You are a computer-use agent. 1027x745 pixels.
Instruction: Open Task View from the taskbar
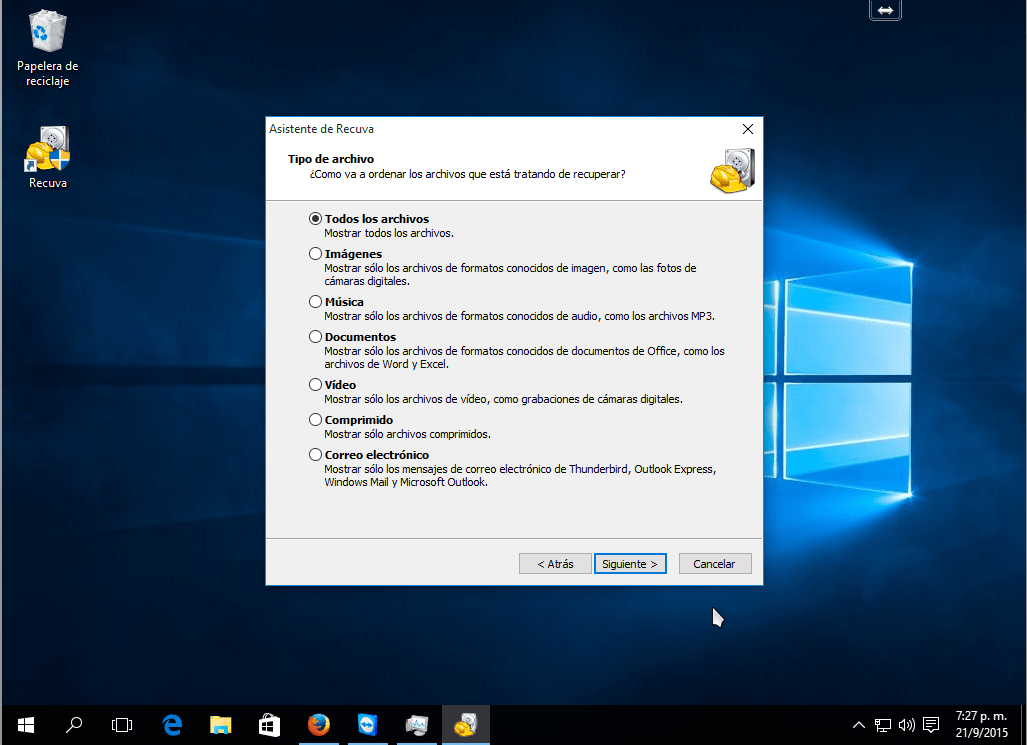click(122, 725)
